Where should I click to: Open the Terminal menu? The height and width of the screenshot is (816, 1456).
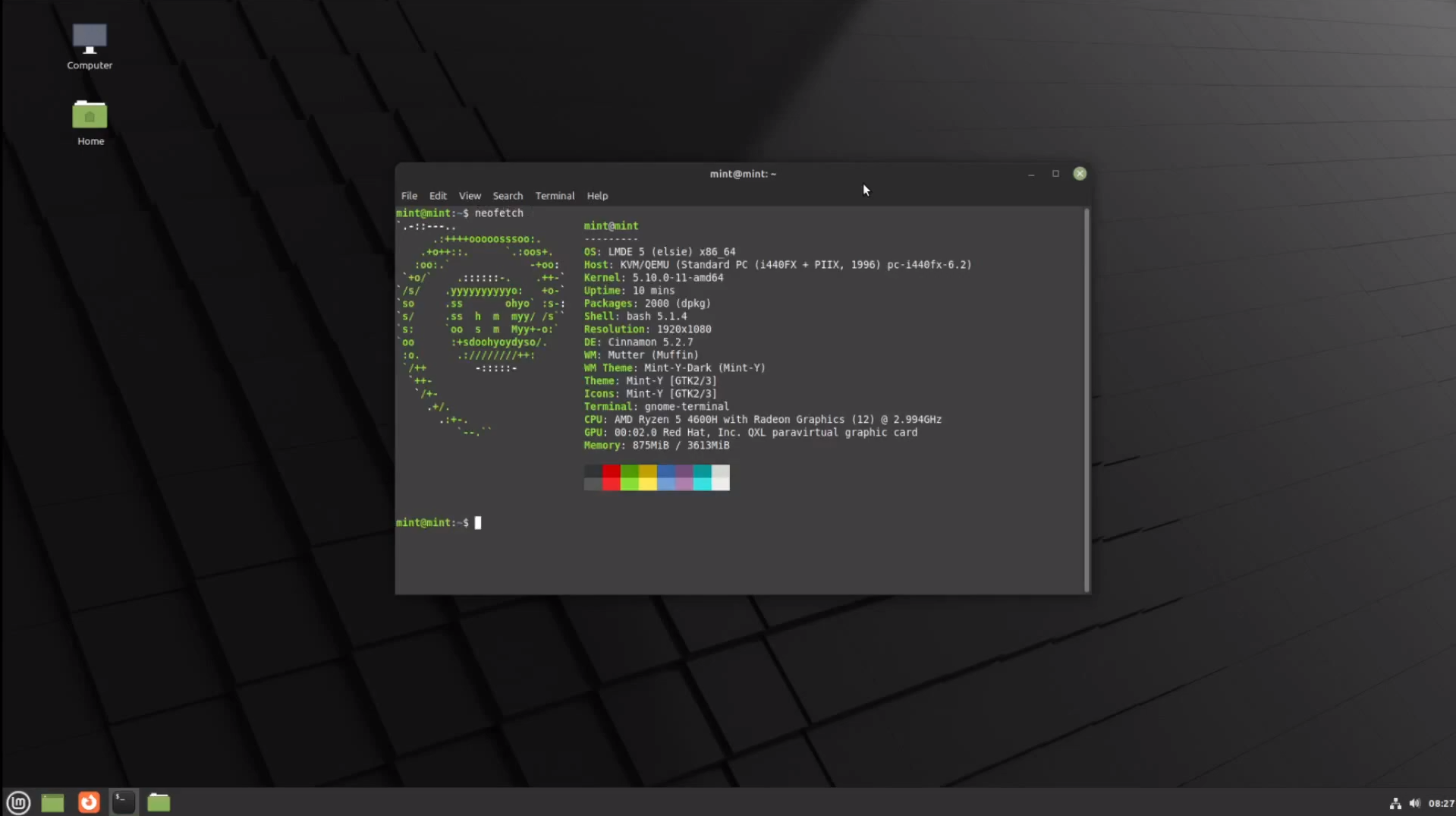tap(554, 195)
